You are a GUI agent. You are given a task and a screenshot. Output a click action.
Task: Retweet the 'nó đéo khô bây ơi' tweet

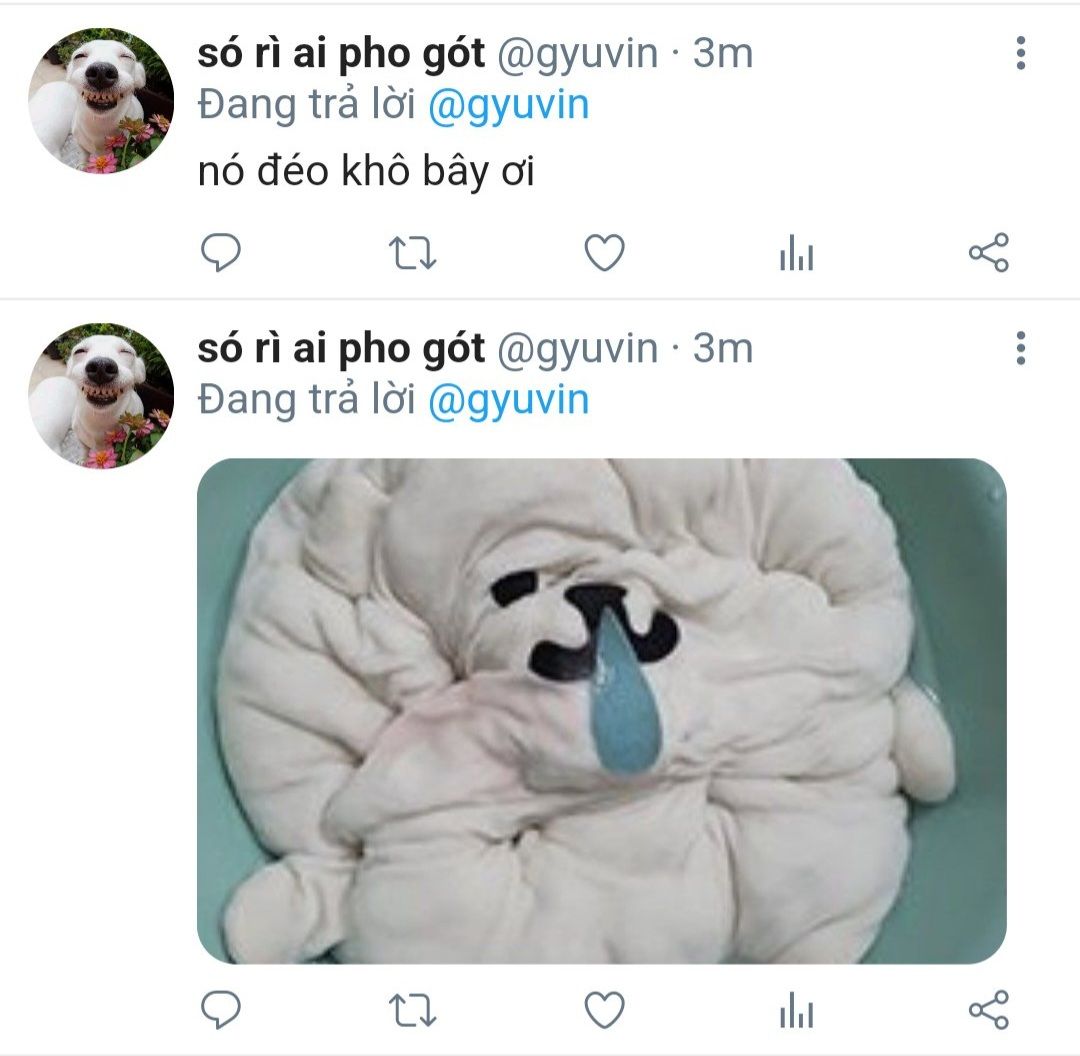[x=412, y=252]
